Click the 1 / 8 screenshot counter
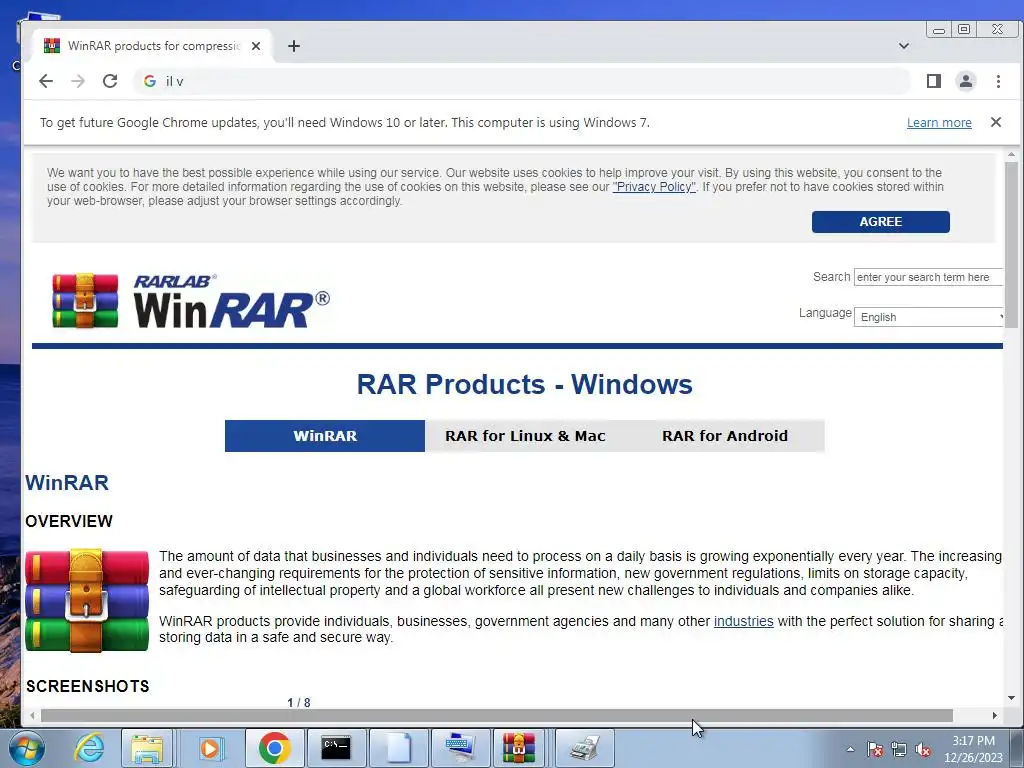The image size is (1024, 768). [298, 703]
